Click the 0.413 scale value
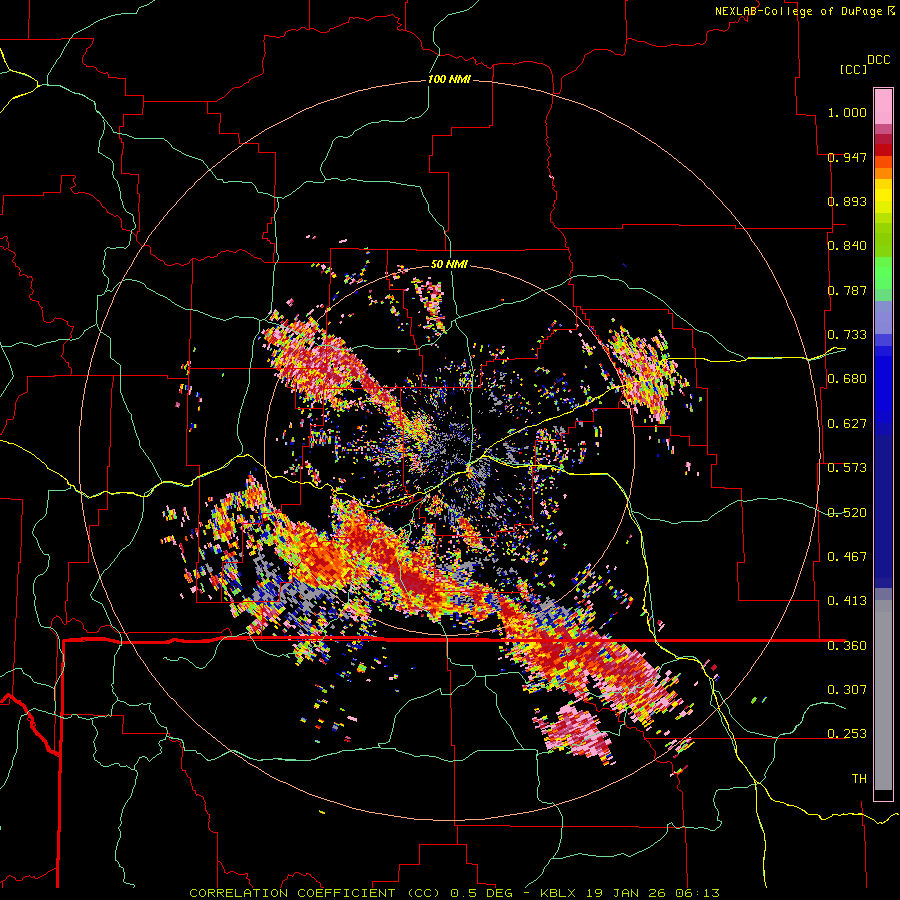 point(847,601)
